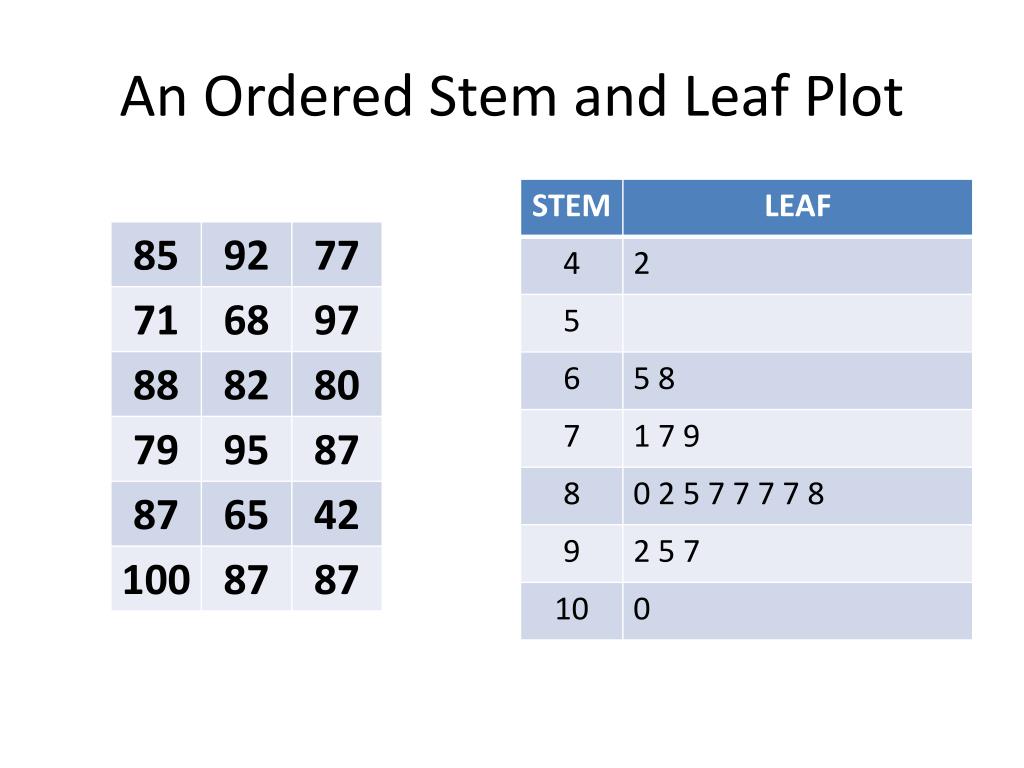Screen dimensions: 1024x768
Task: Select the cell with value 77
Action: 336,256
